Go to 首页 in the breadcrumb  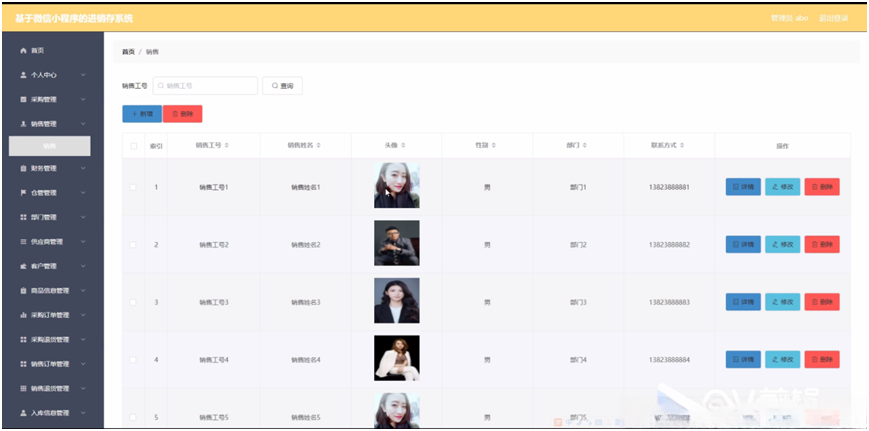128,52
